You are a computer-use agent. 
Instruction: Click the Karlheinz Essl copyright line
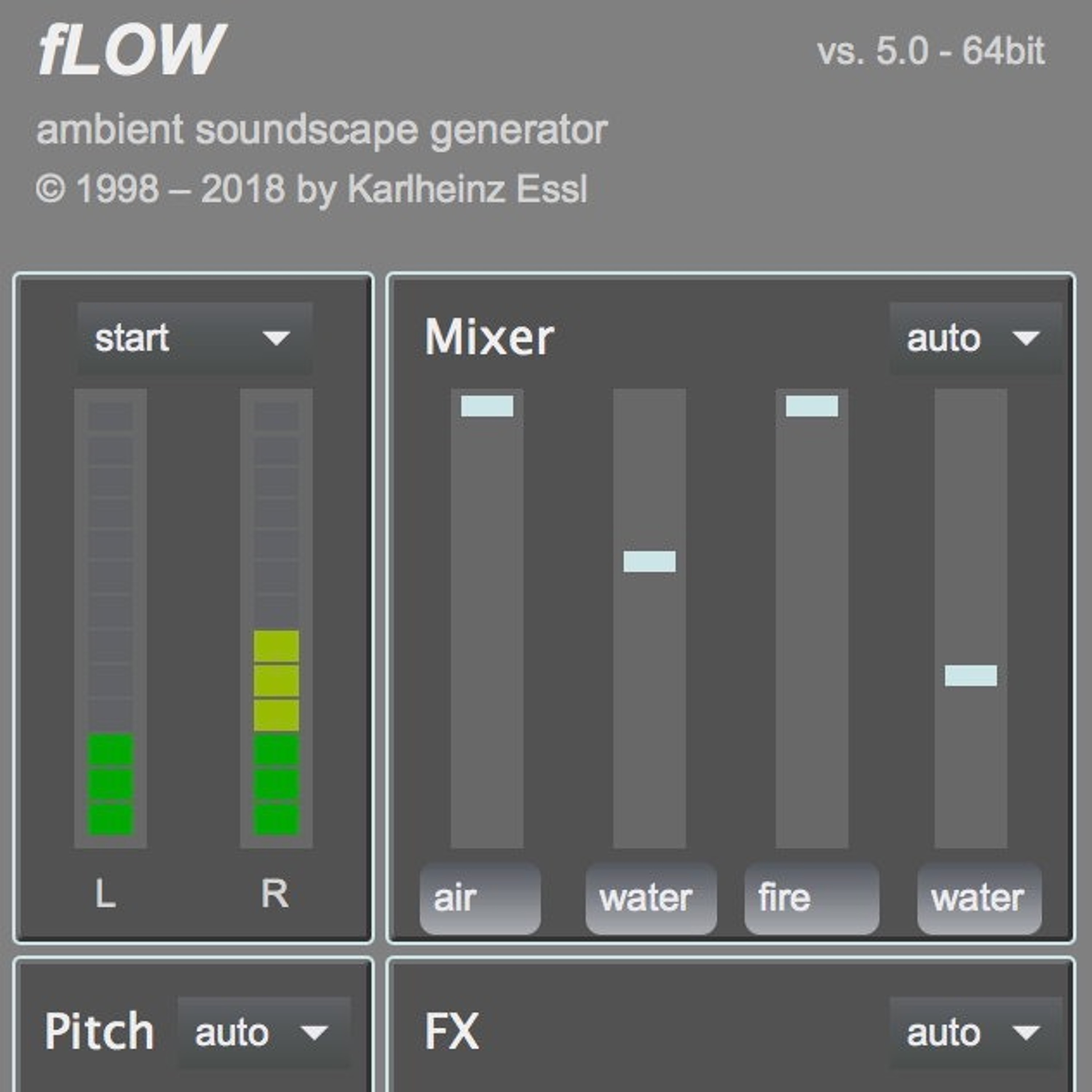tap(312, 189)
